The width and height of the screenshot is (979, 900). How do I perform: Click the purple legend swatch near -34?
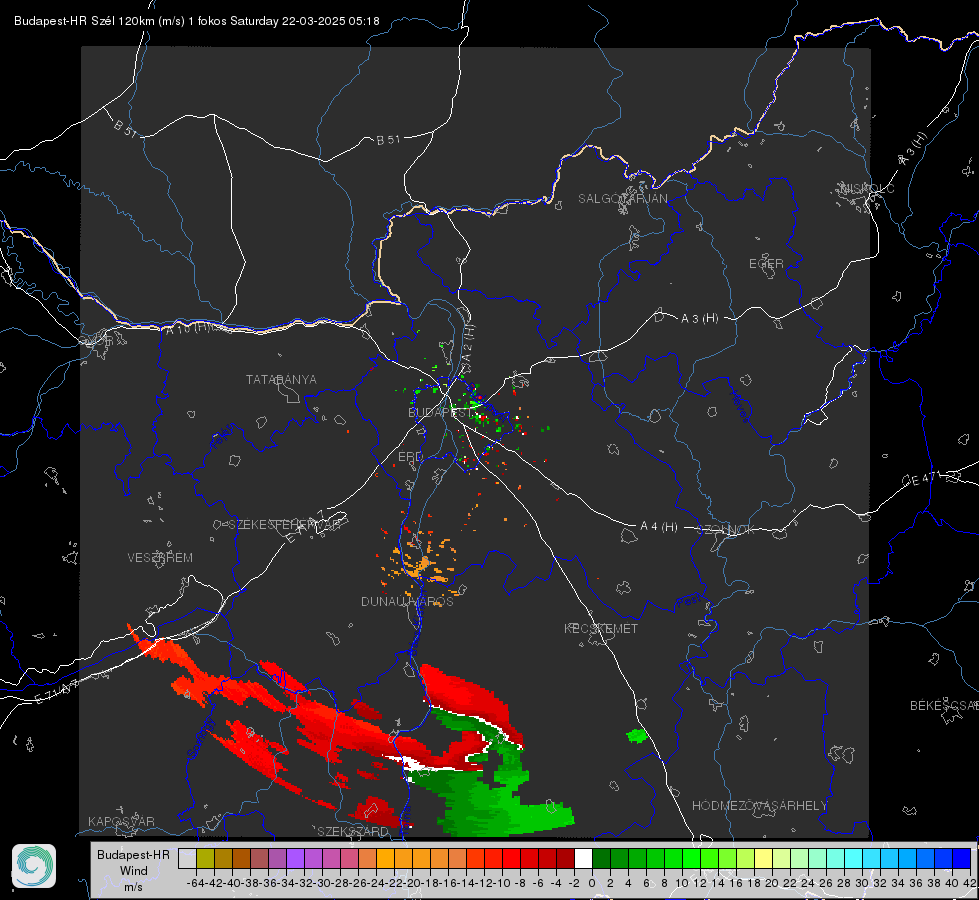coord(295,859)
